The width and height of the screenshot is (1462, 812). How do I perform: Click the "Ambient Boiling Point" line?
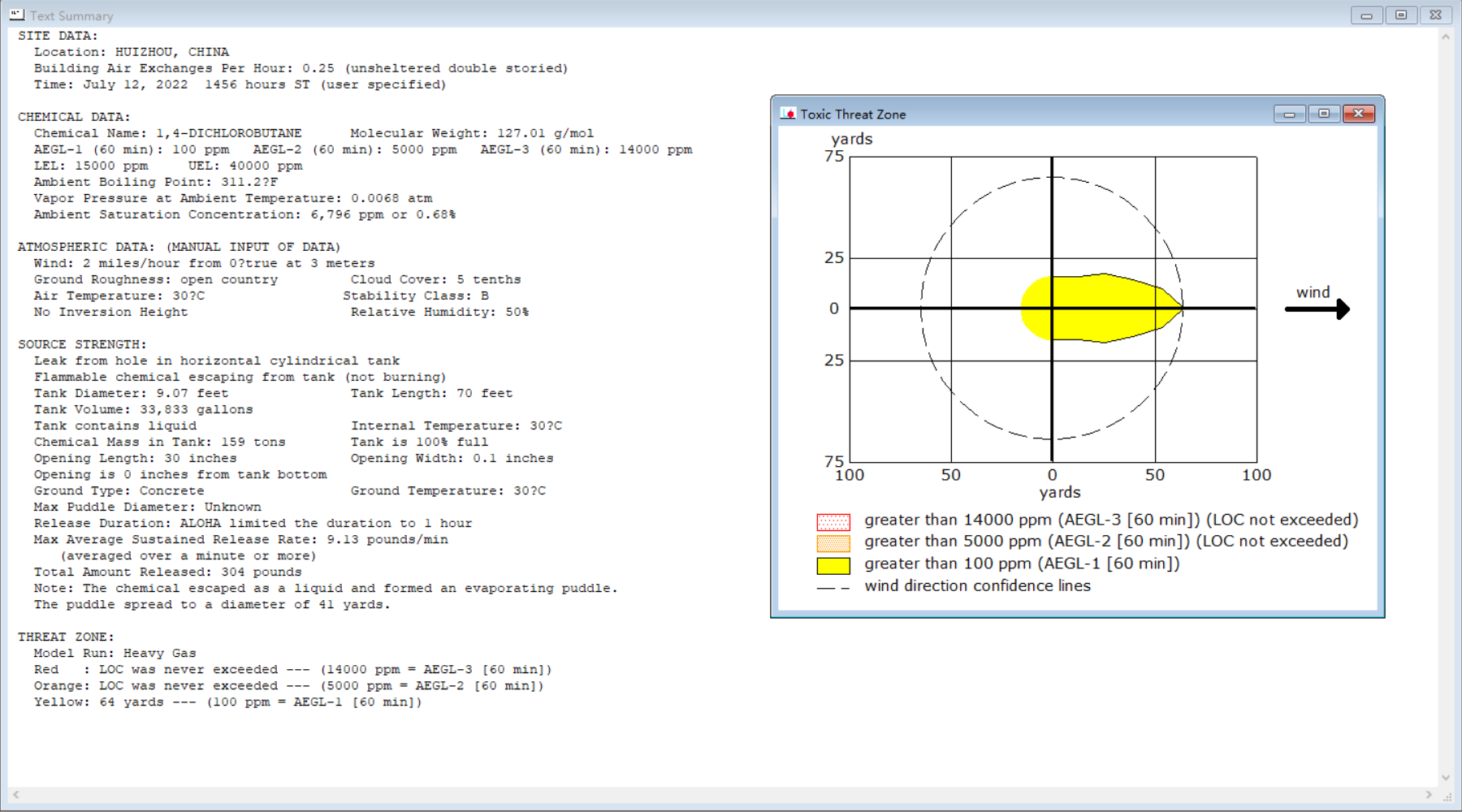coord(156,182)
